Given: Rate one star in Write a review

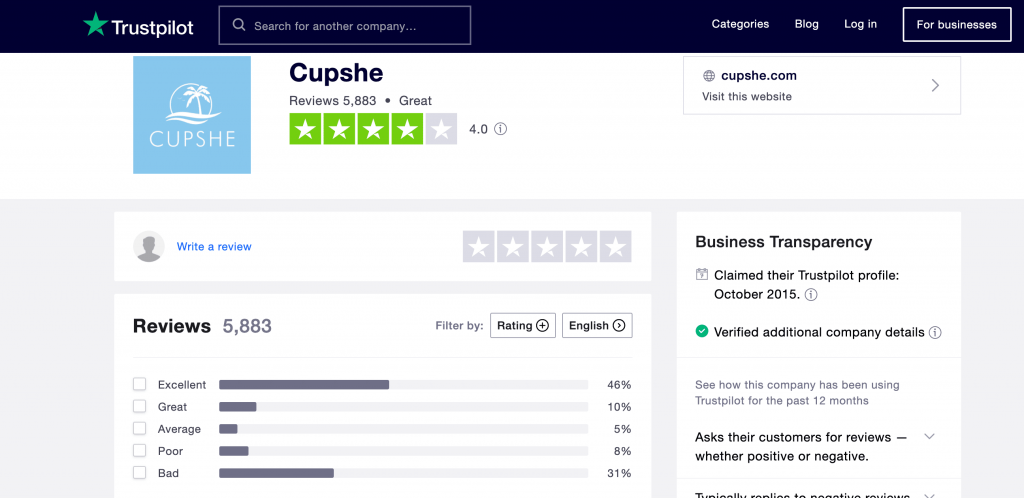Looking at the screenshot, I should click(479, 247).
